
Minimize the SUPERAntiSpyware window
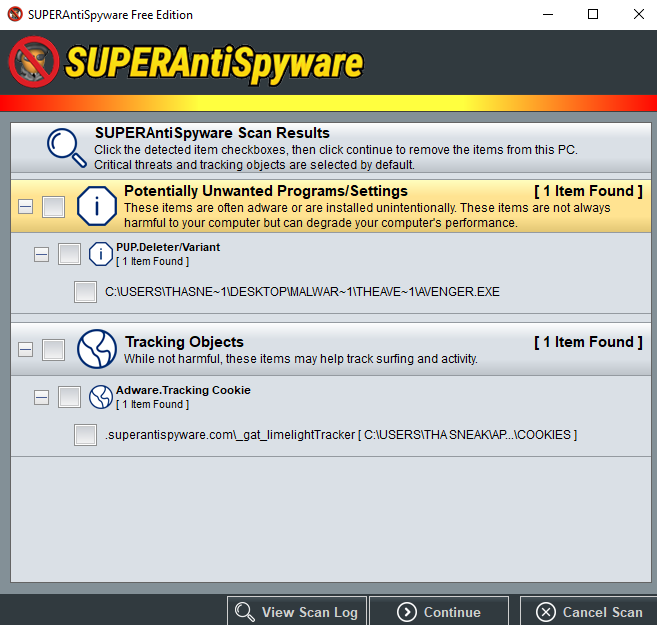(548, 15)
